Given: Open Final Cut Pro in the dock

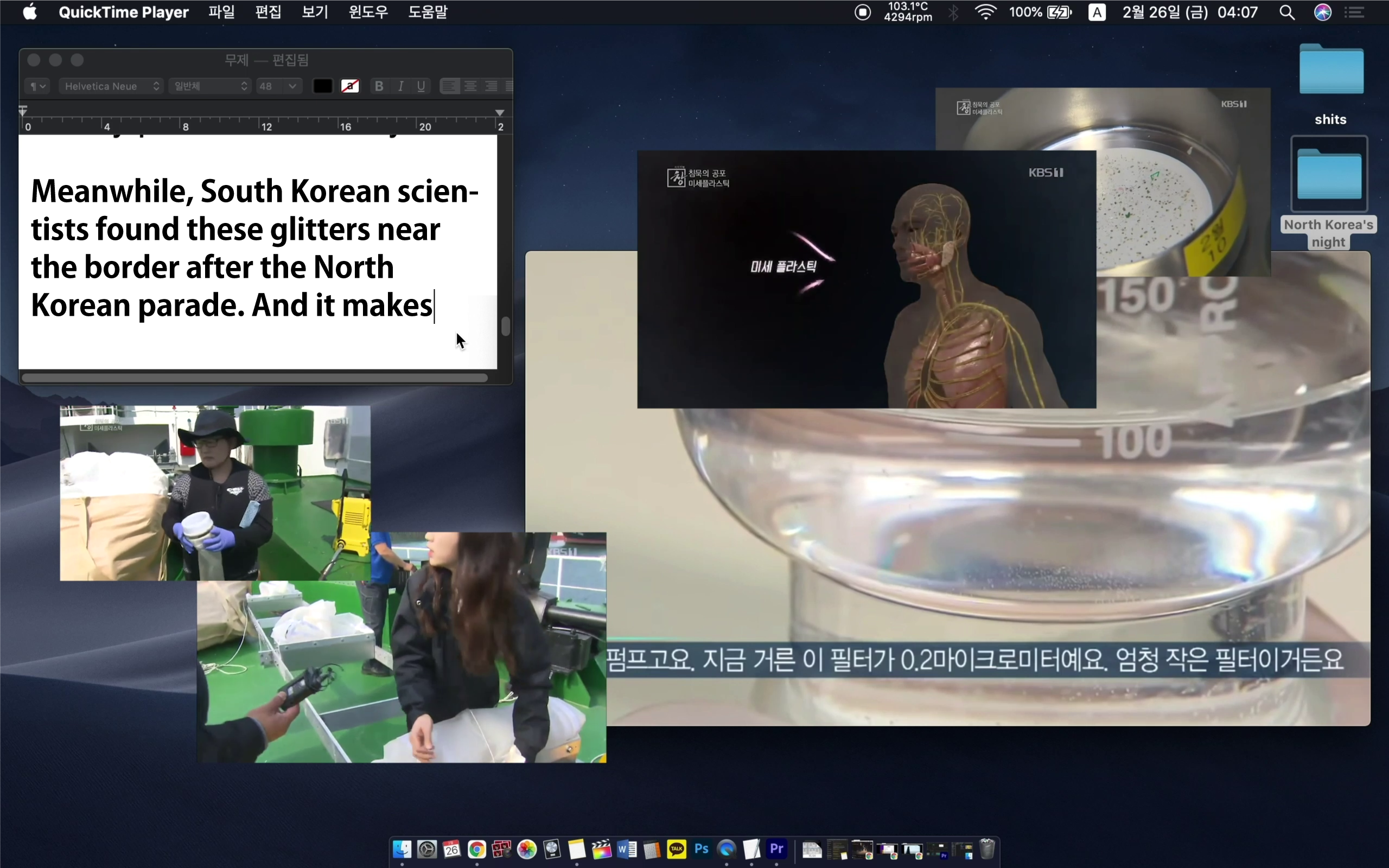Looking at the screenshot, I should pos(602,848).
